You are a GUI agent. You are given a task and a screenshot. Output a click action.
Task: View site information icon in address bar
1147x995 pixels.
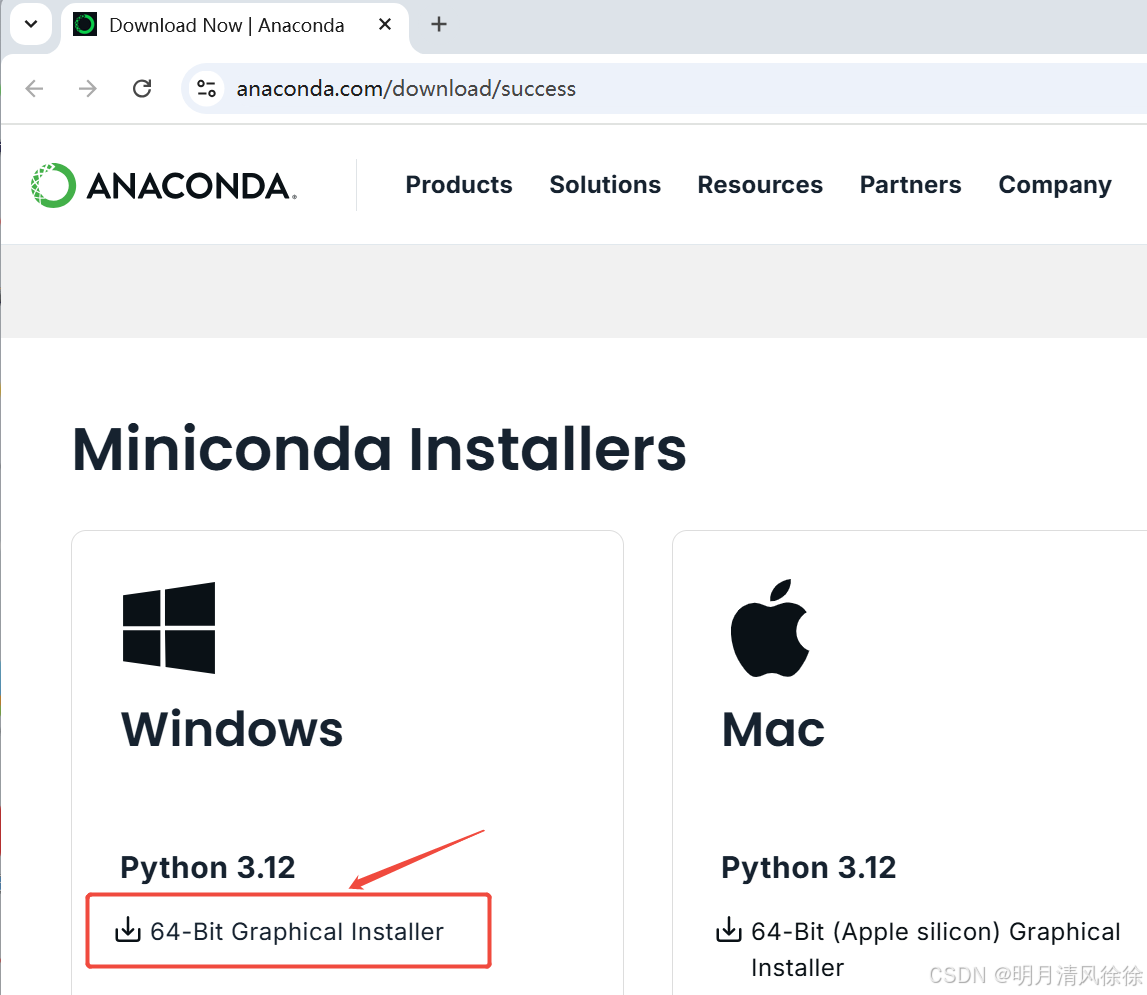coord(207,89)
